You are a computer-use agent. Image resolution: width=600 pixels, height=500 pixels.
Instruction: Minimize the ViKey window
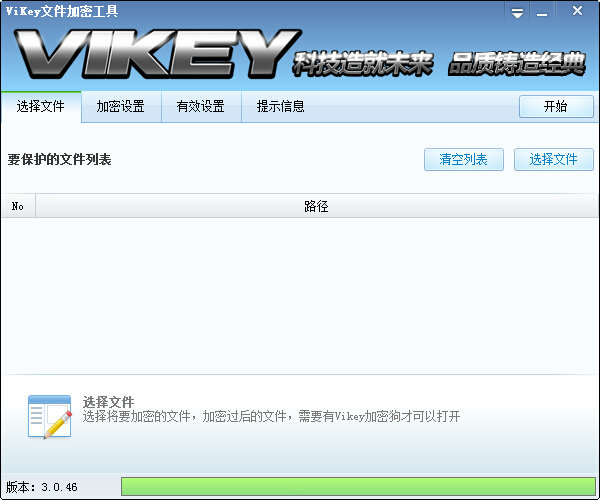tap(541, 13)
